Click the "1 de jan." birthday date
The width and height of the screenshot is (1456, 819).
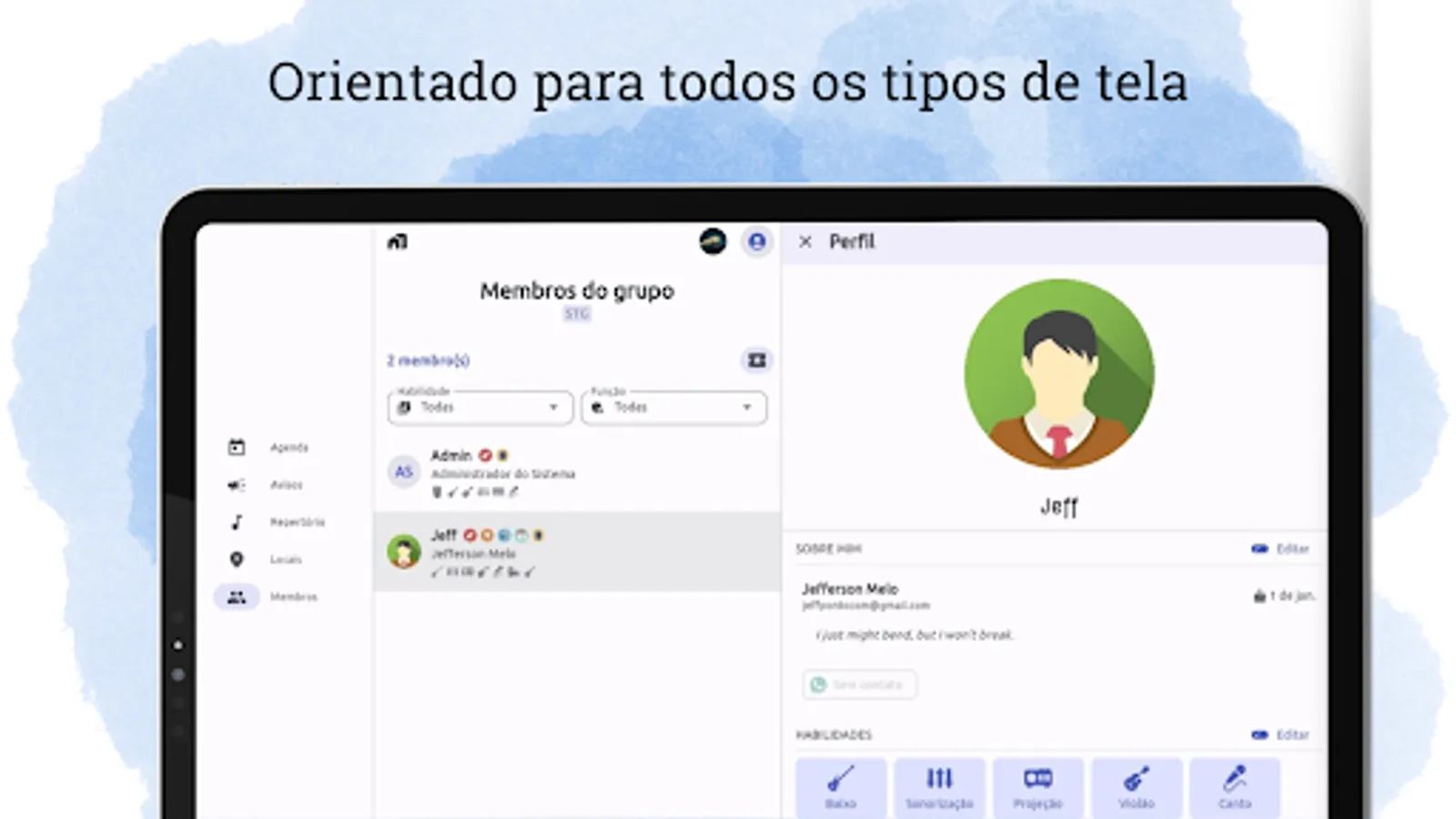[1292, 596]
